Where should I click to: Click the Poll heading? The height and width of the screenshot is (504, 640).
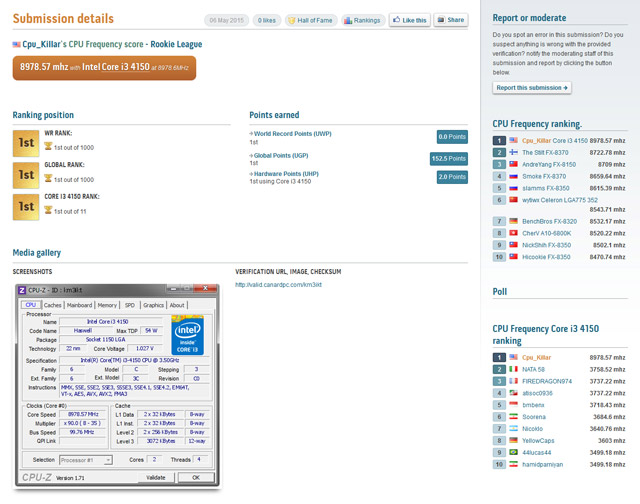[x=500, y=292]
